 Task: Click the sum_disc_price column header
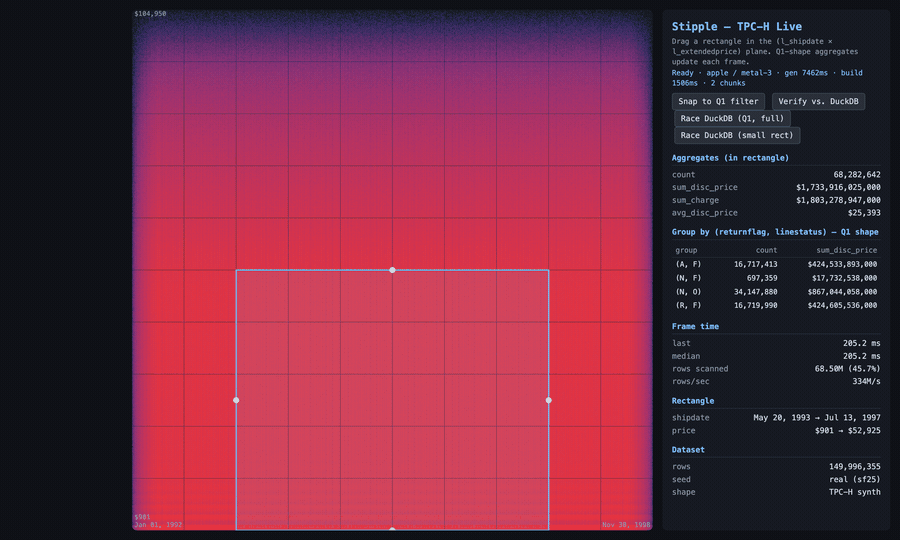847,250
